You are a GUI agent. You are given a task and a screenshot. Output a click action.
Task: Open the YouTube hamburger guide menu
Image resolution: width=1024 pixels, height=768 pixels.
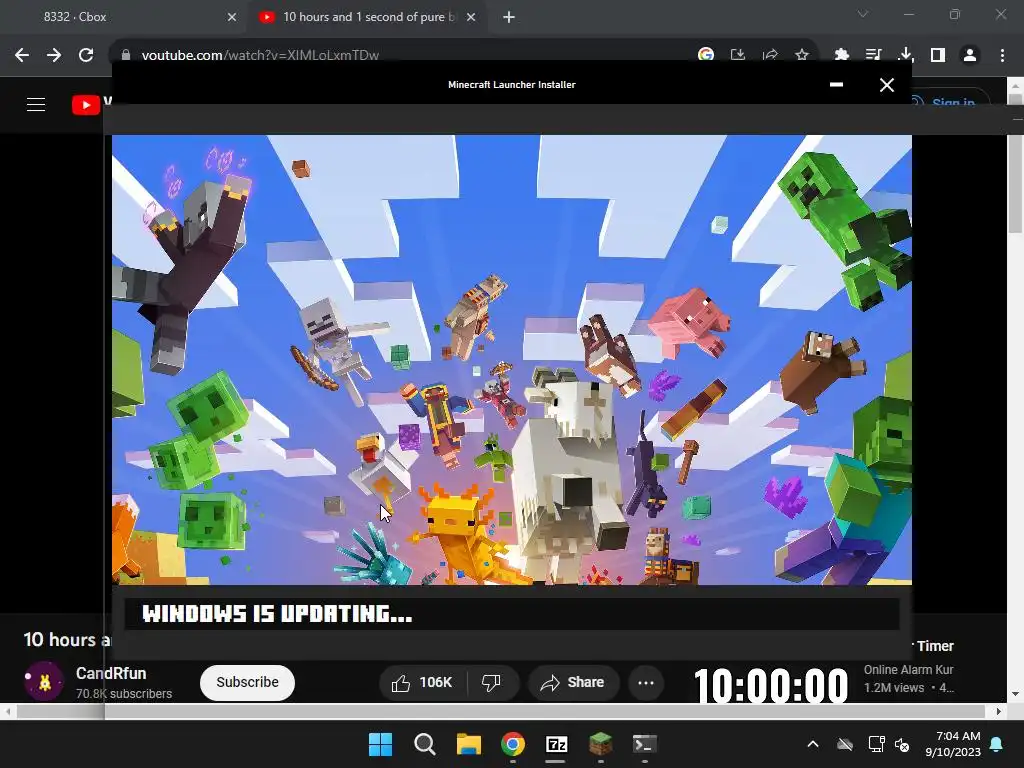click(36, 104)
